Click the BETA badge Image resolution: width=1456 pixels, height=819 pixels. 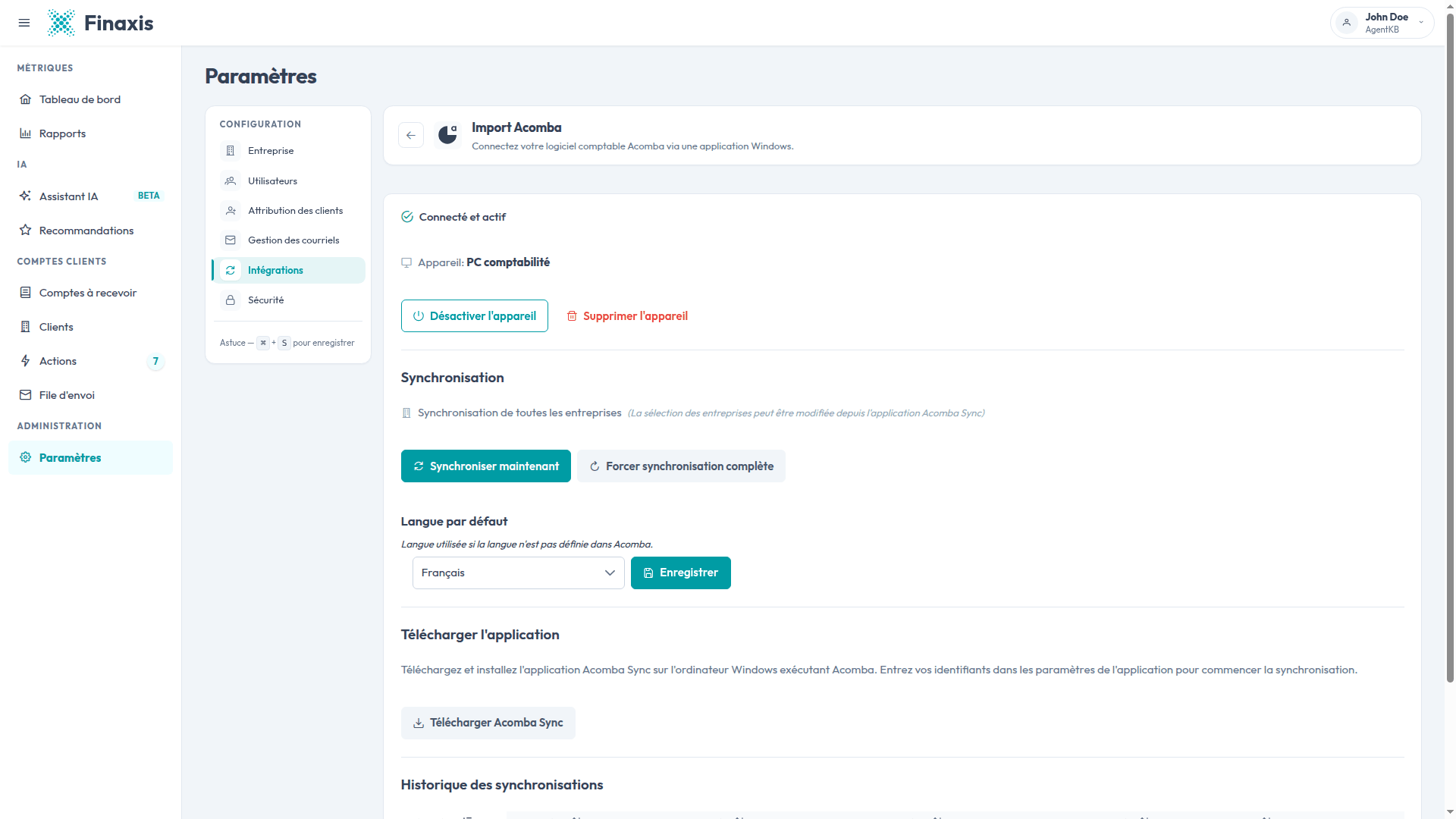(149, 196)
